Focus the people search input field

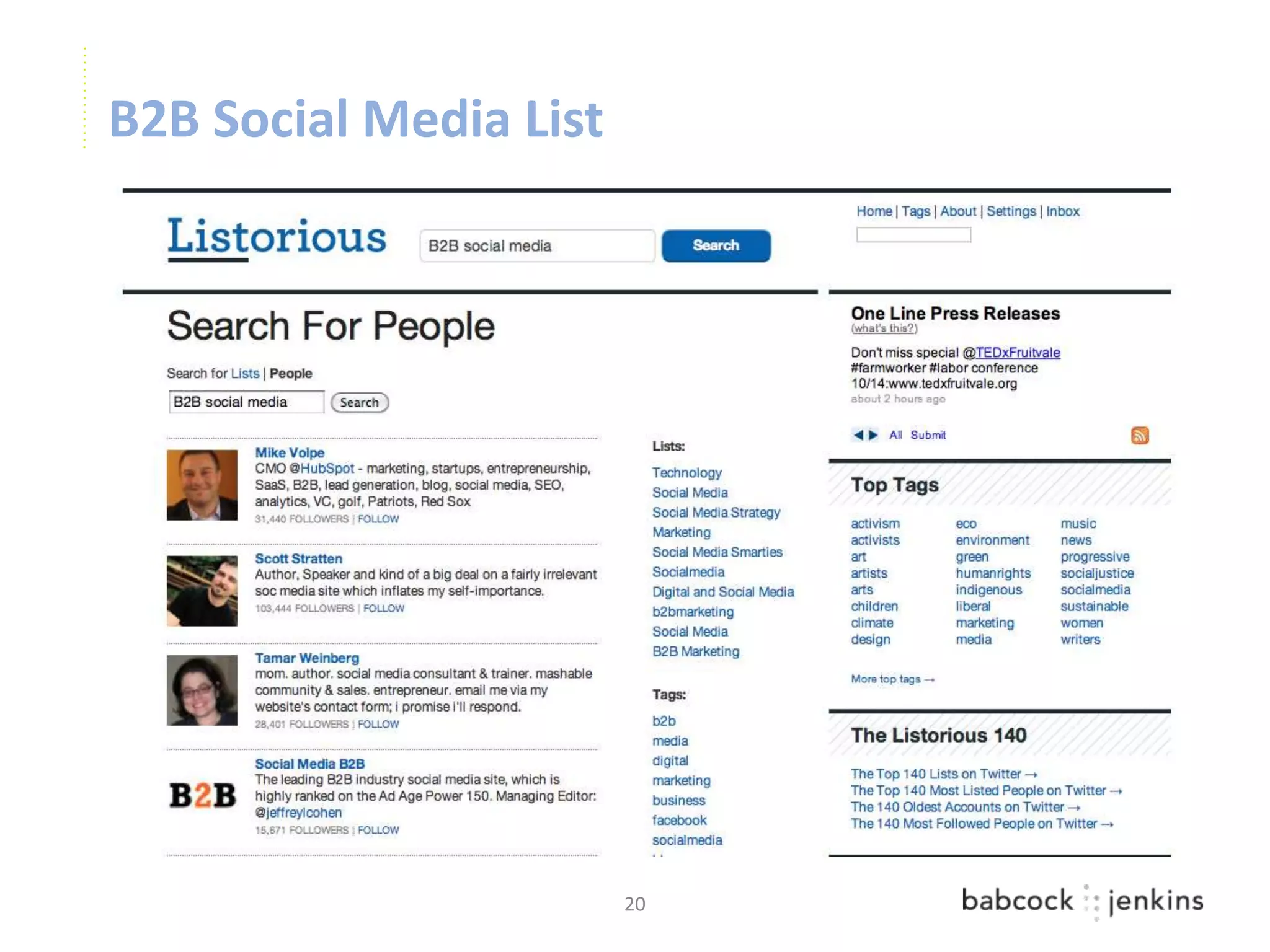coord(246,402)
